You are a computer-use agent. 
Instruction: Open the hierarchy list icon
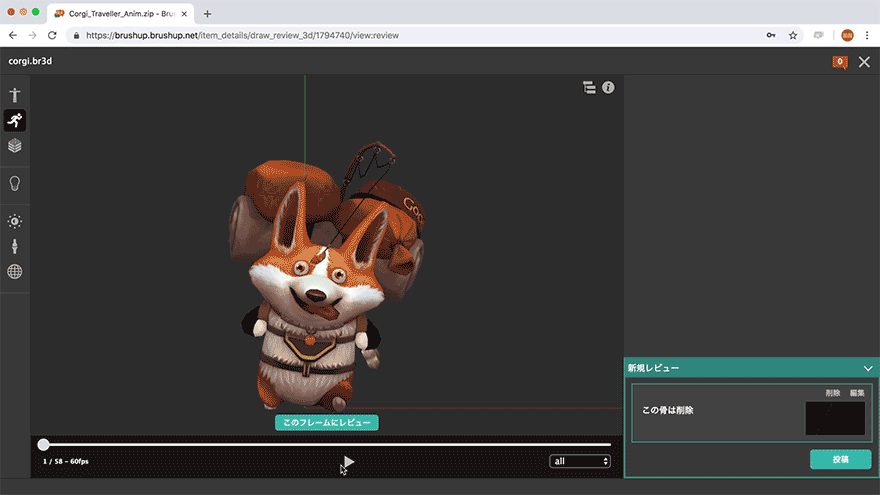point(589,88)
